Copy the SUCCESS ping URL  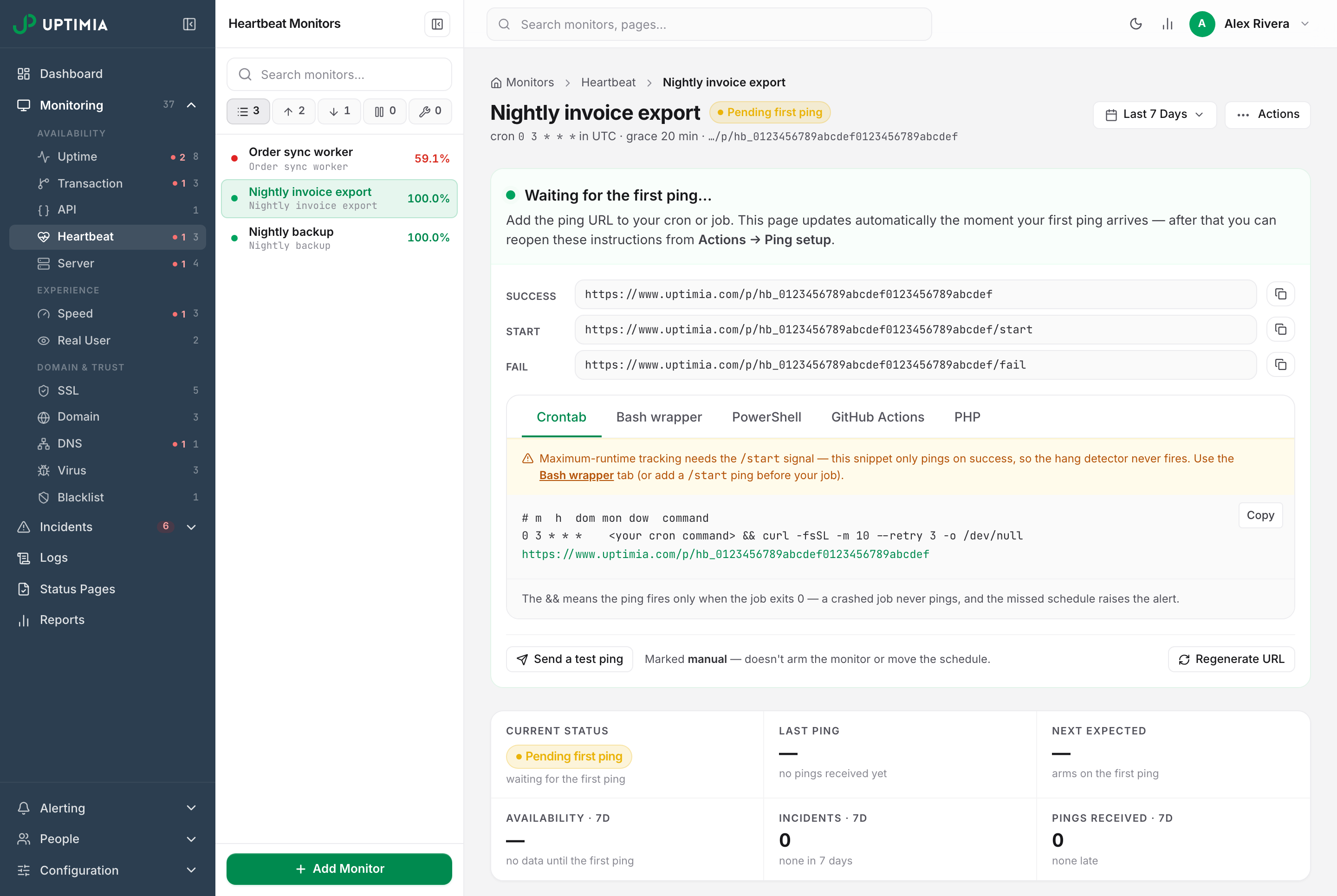(x=1280, y=294)
